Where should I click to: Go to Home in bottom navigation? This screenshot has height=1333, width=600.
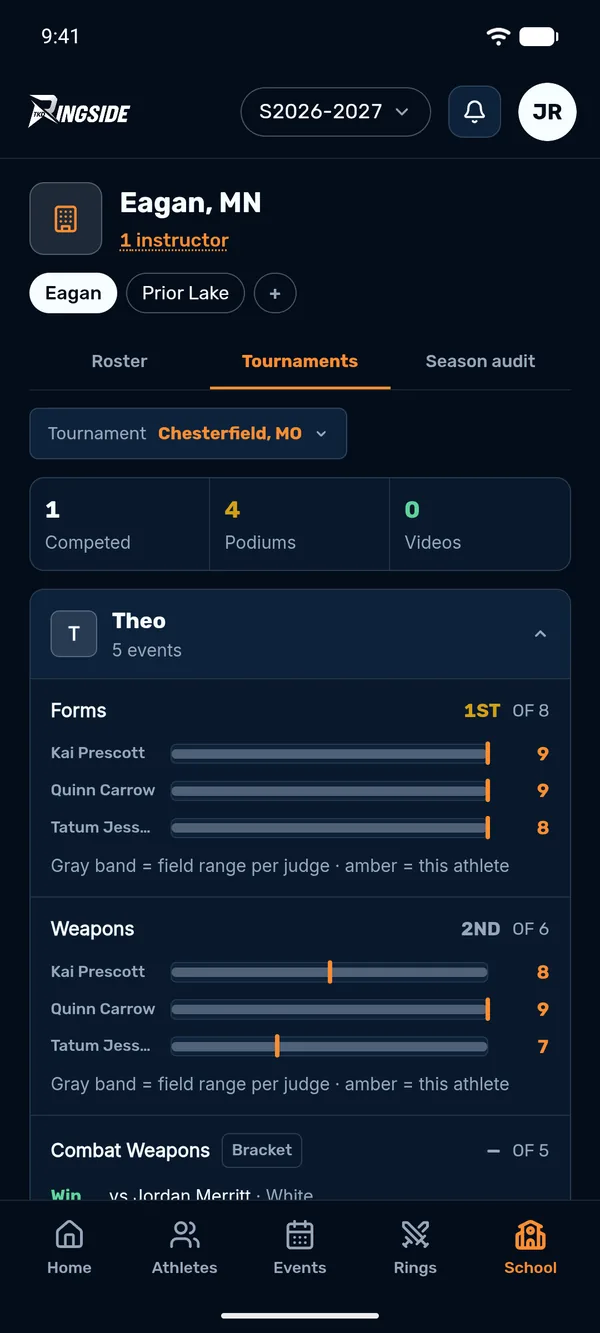click(x=69, y=1247)
